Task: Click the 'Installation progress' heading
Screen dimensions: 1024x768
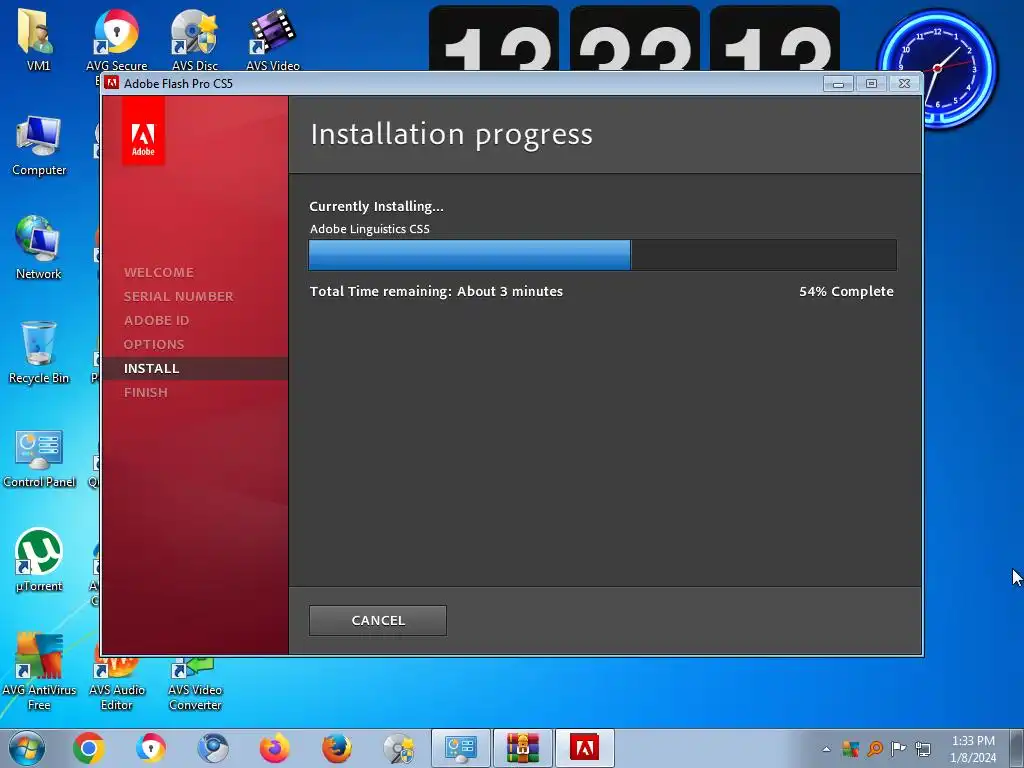Action: (451, 134)
